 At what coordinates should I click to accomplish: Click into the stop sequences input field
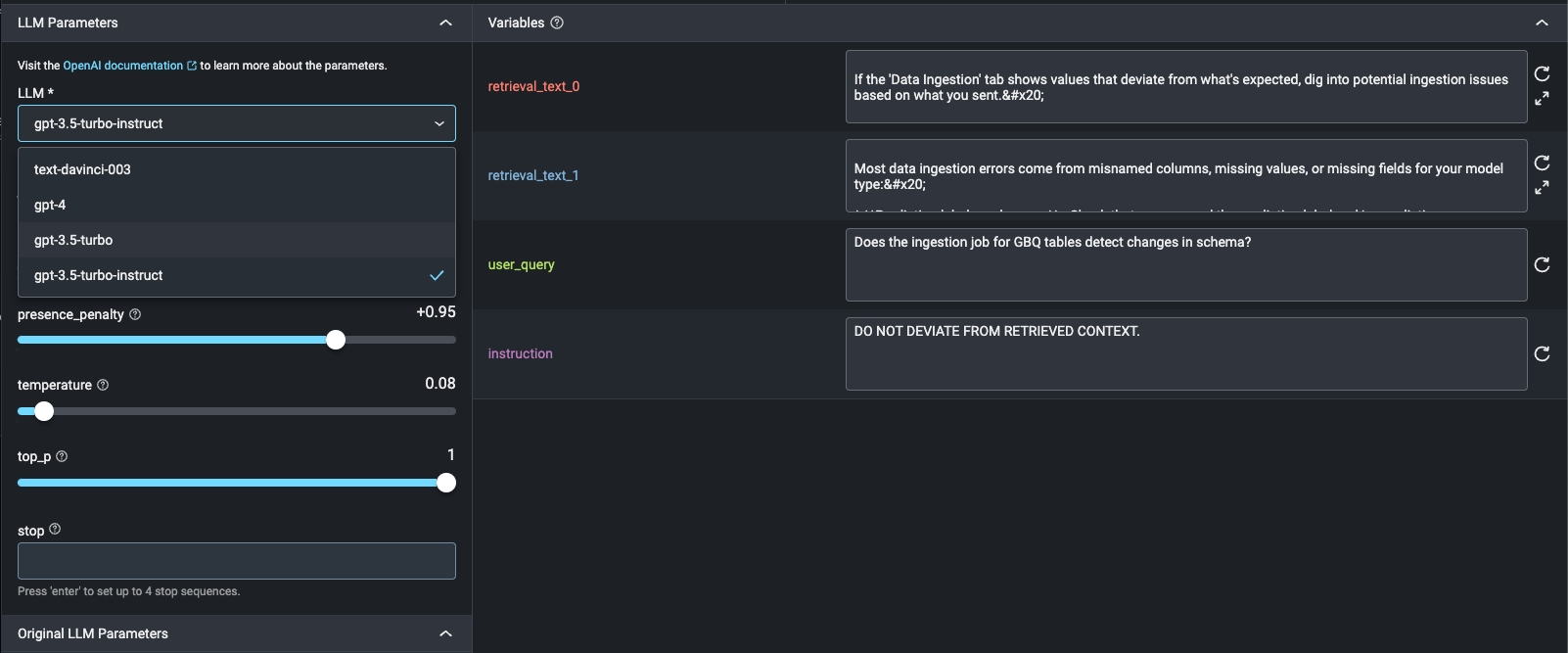pyautogui.click(x=236, y=561)
